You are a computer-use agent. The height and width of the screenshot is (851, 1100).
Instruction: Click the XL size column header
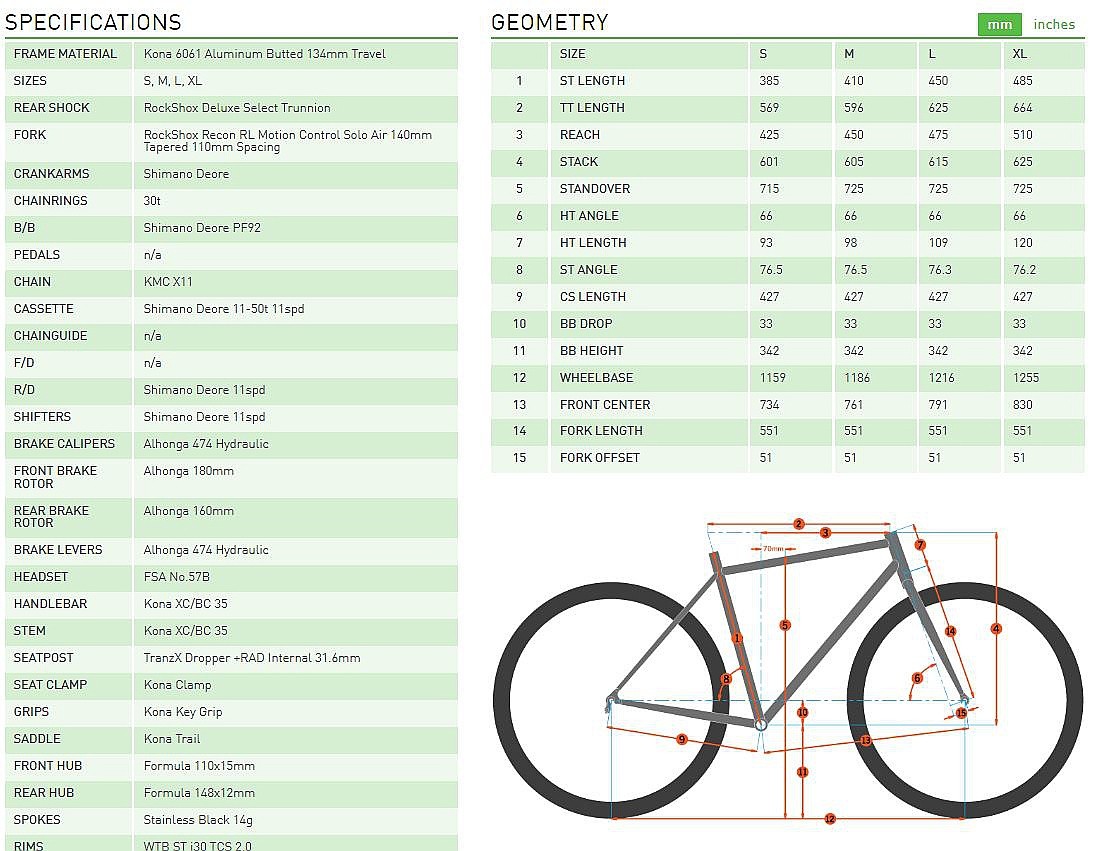click(1019, 54)
